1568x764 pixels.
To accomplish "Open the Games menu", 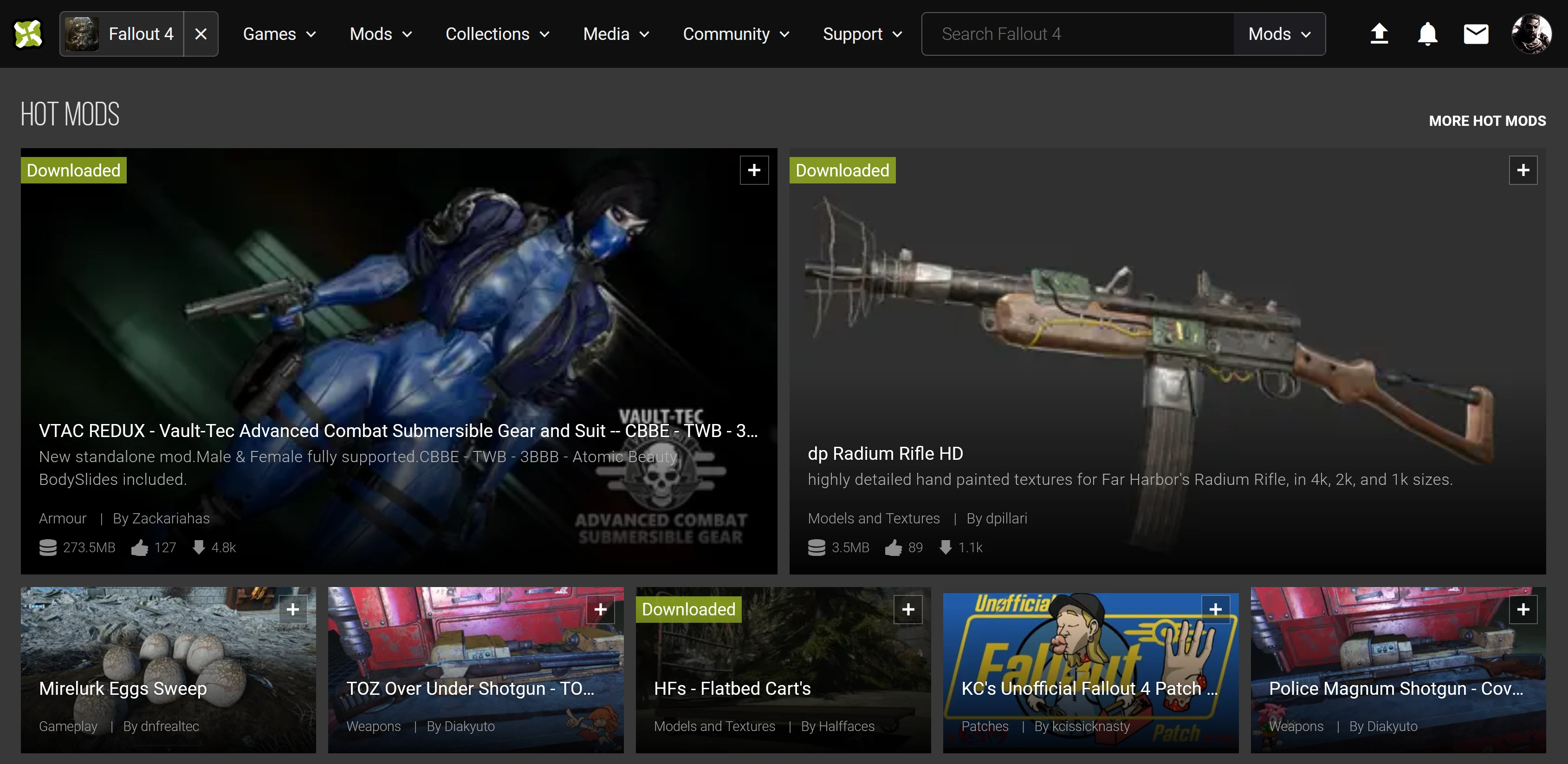I will [x=279, y=34].
